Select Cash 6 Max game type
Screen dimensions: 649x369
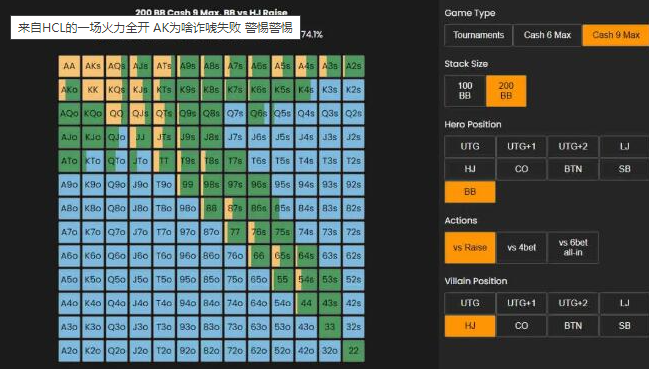547,35
